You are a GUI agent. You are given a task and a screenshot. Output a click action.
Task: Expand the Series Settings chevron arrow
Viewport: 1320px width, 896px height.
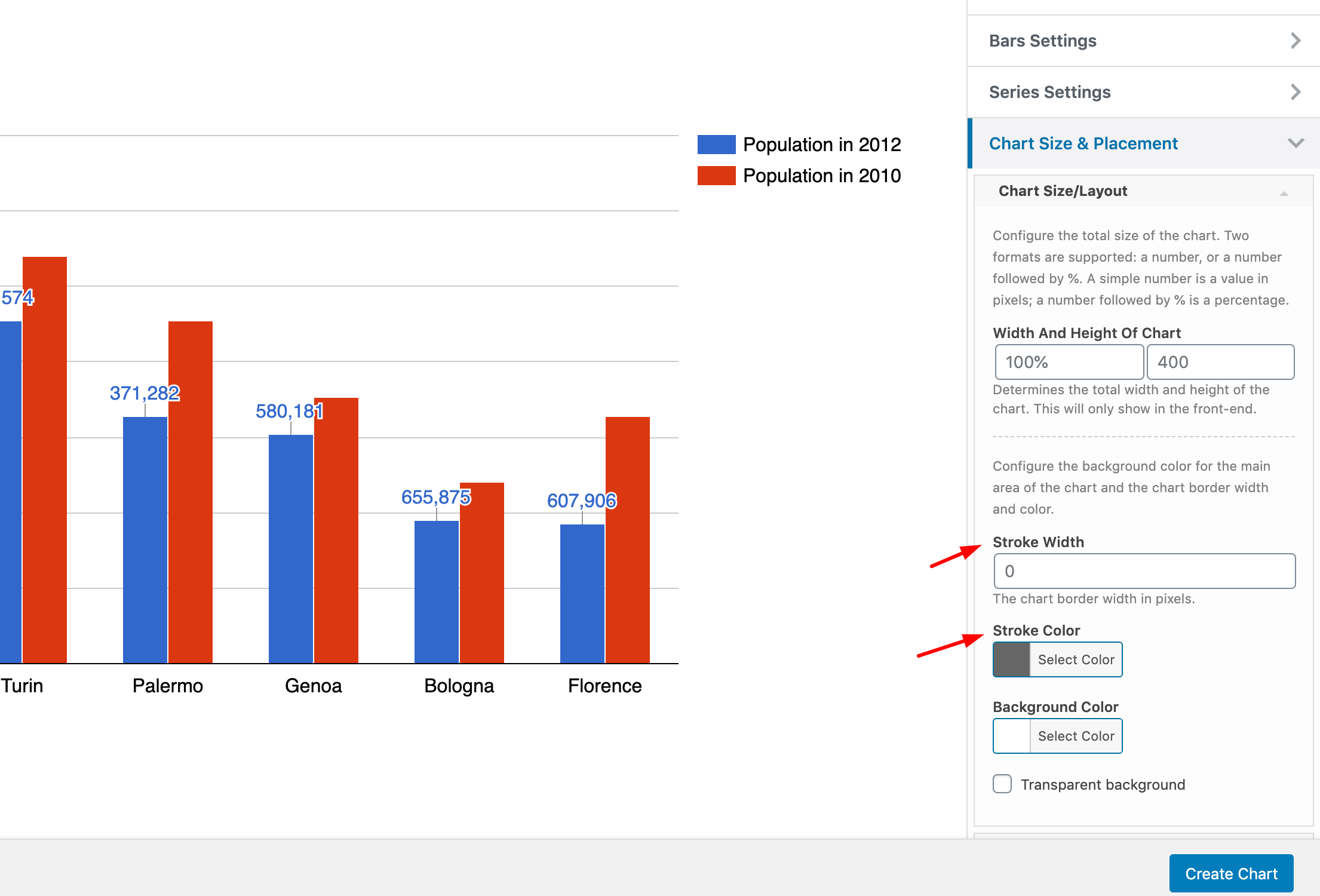[1295, 92]
